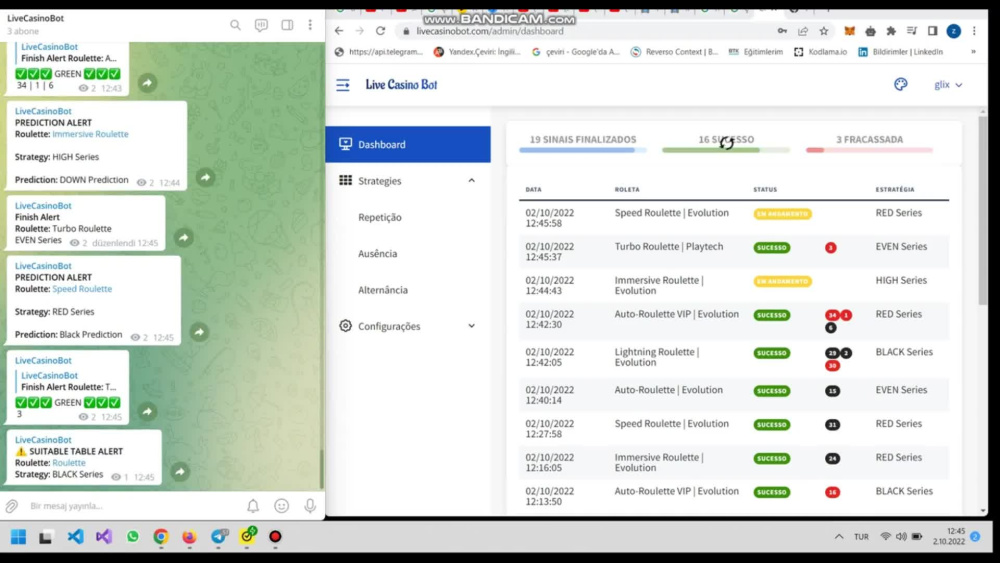The image size is (1000, 563).
Task: Click the Immersive Roulette link in Telegram
Action: tap(90, 134)
